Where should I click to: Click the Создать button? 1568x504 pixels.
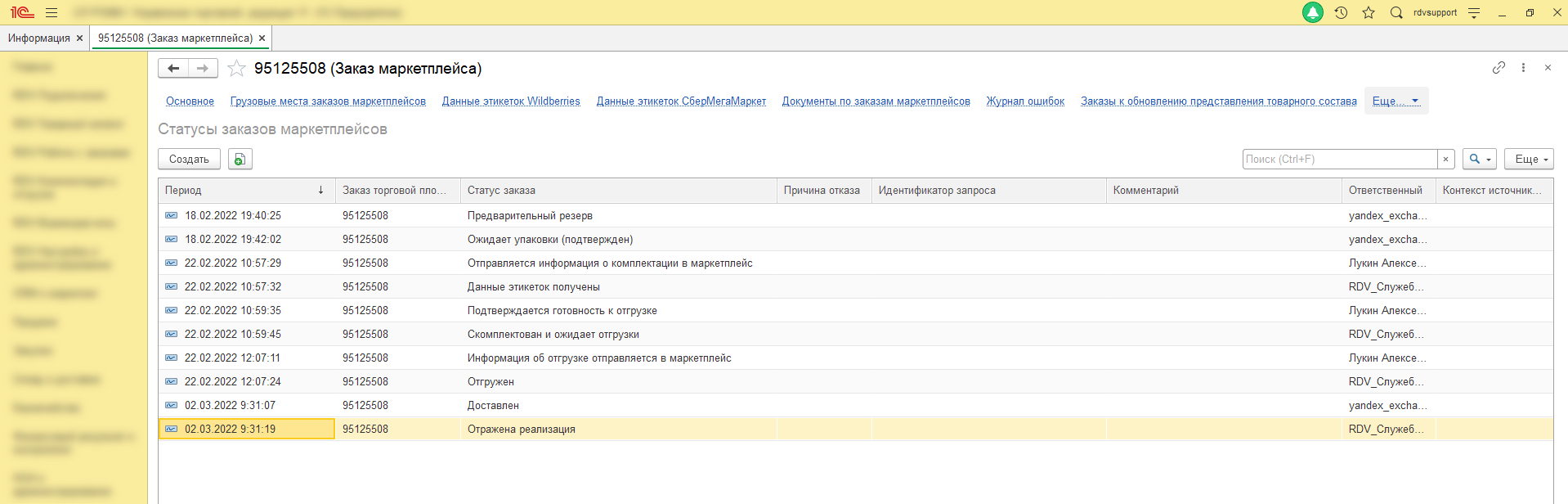(x=189, y=160)
